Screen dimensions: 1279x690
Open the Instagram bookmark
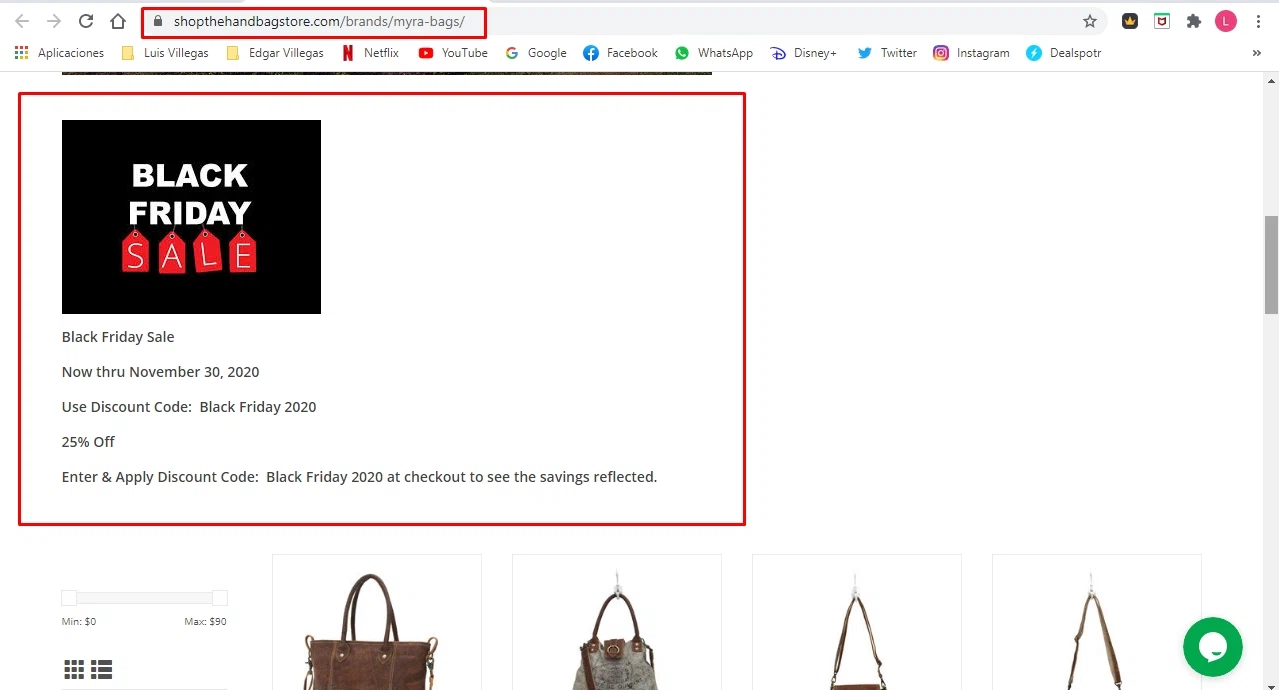tap(971, 53)
